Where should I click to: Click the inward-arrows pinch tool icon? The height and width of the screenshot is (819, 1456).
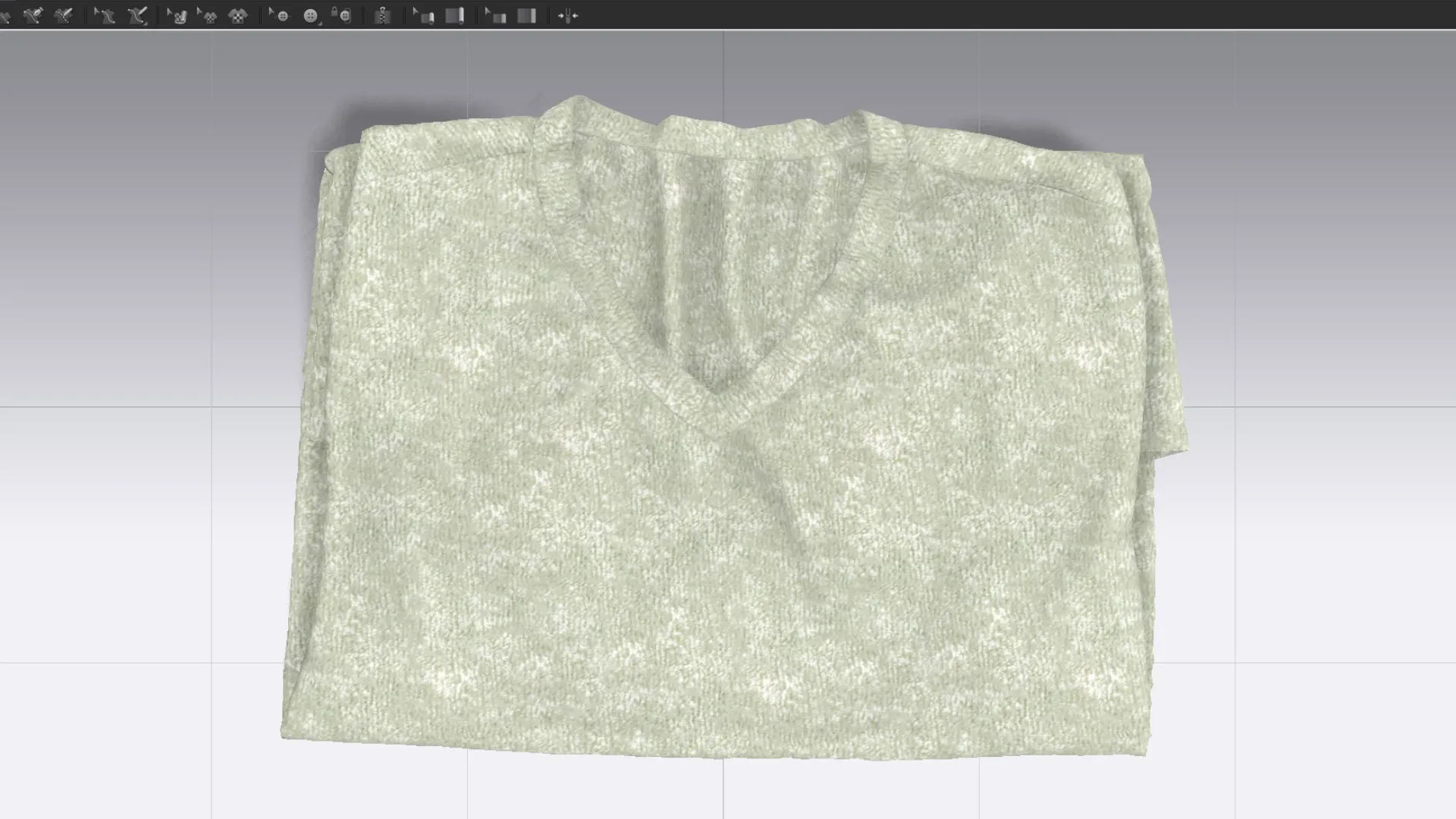click(x=567, y=15)
